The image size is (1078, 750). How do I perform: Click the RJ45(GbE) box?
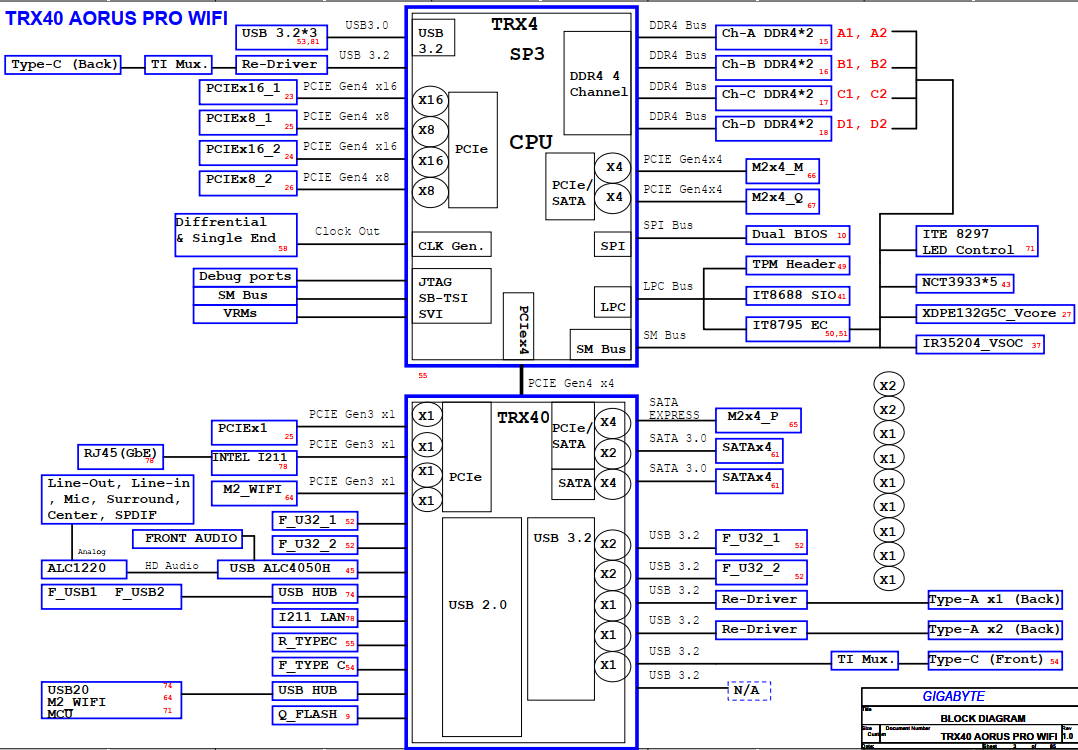pos(120,456)
